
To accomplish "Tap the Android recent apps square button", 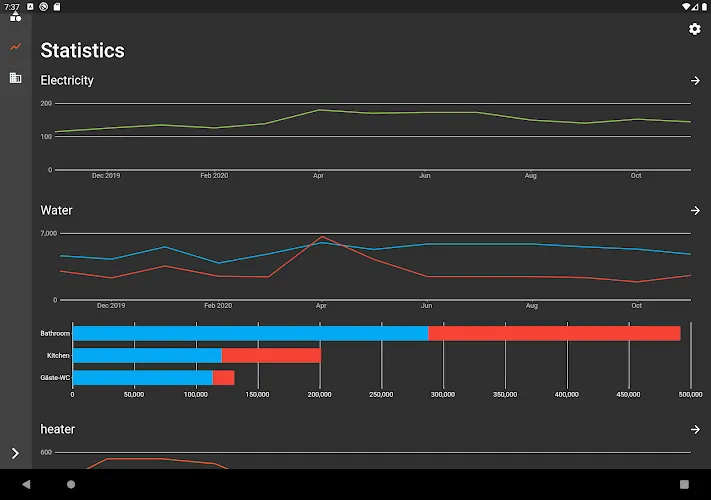I will [684, 484].
